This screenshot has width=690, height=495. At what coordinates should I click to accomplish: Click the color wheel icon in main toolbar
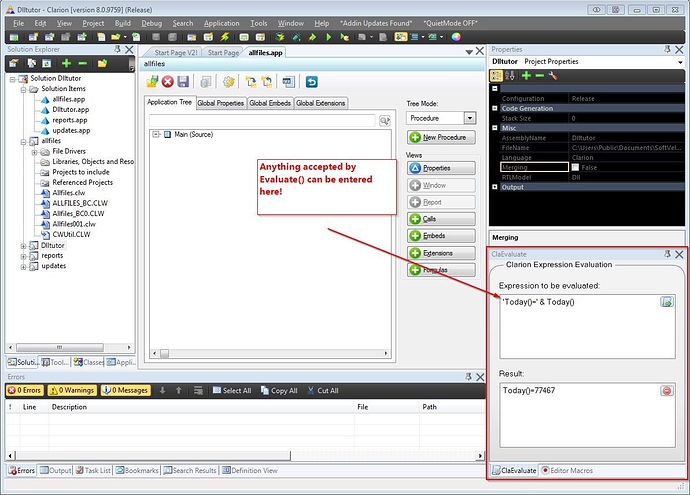pos(456,37)
